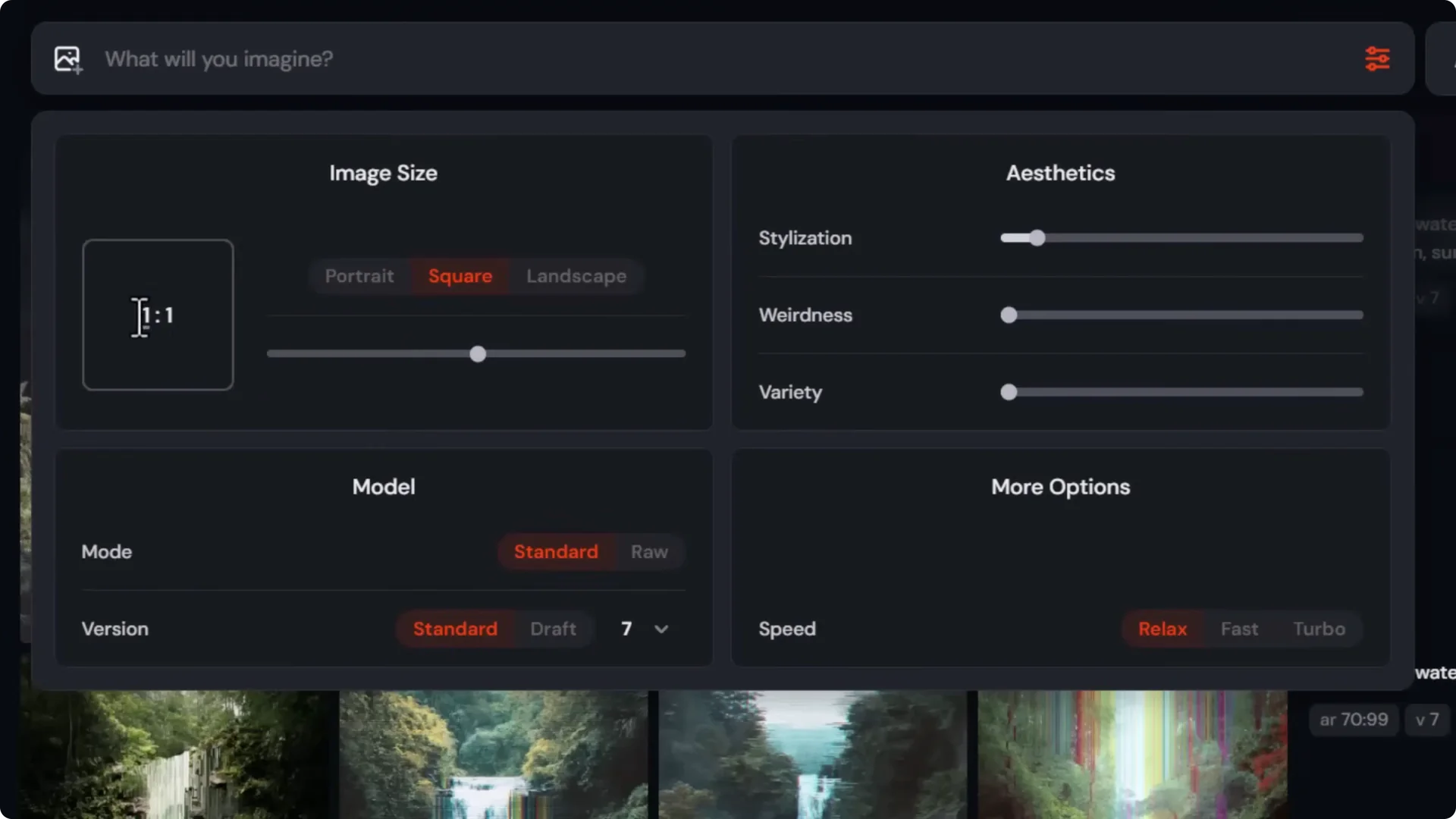This screenshot has width=1456, height=819.
Task: Click the 'ar 70:99' badge
Action: 1352,720
